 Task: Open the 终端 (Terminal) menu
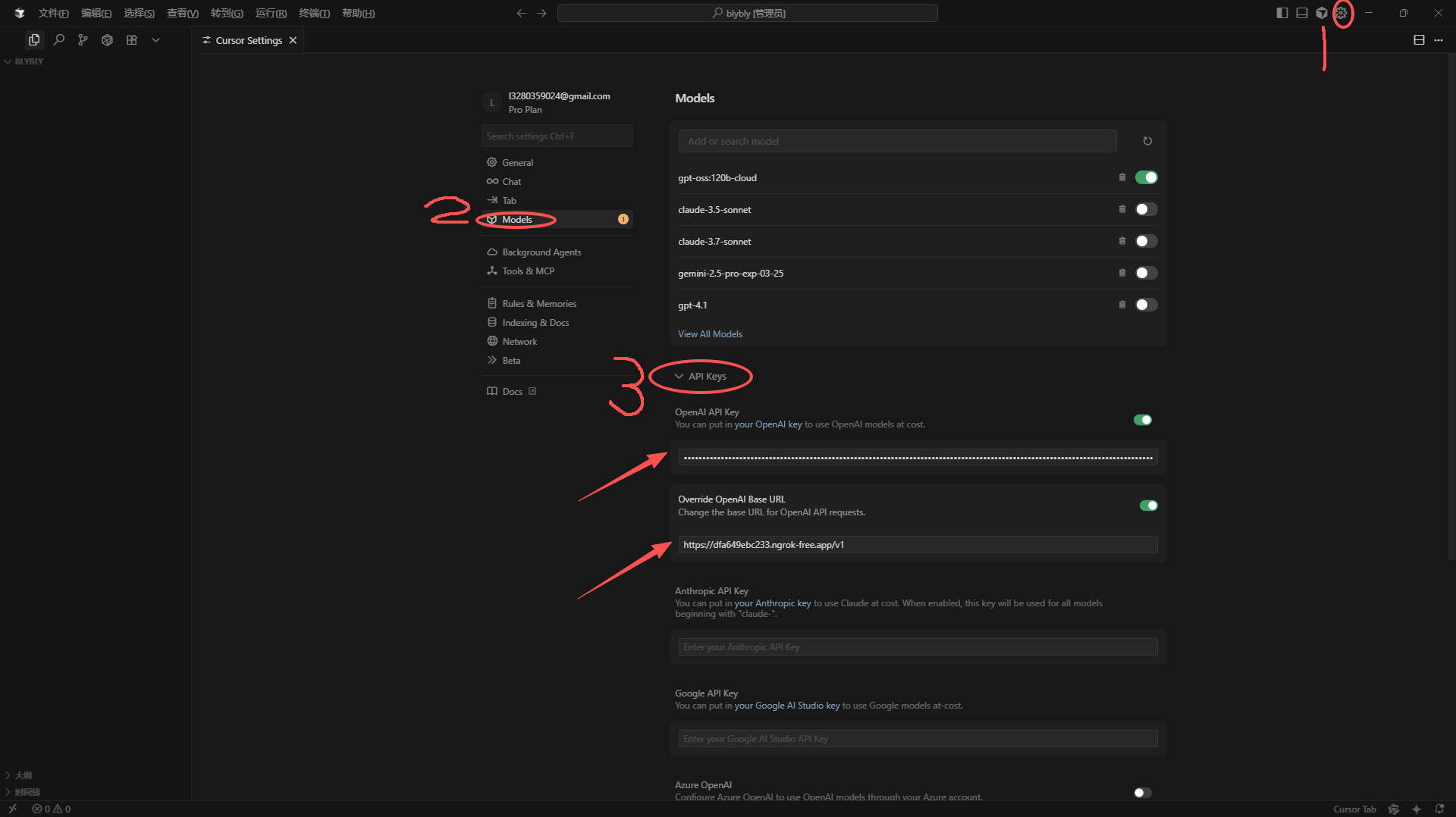314,13
